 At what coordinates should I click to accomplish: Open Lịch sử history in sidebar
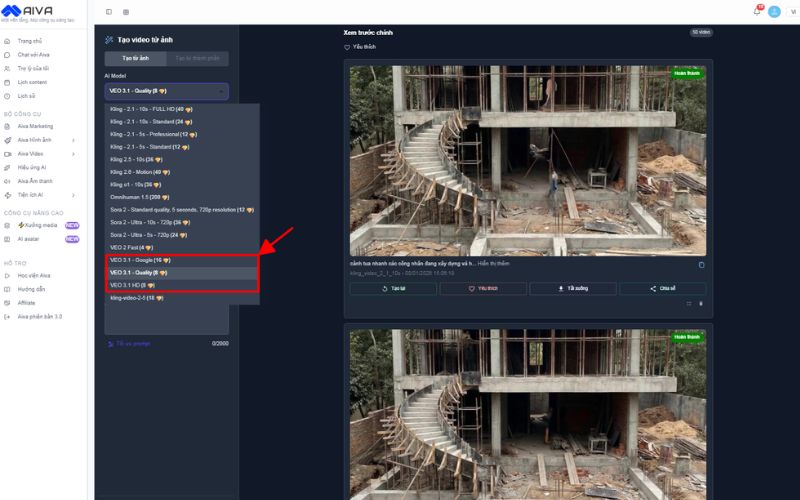26,96
